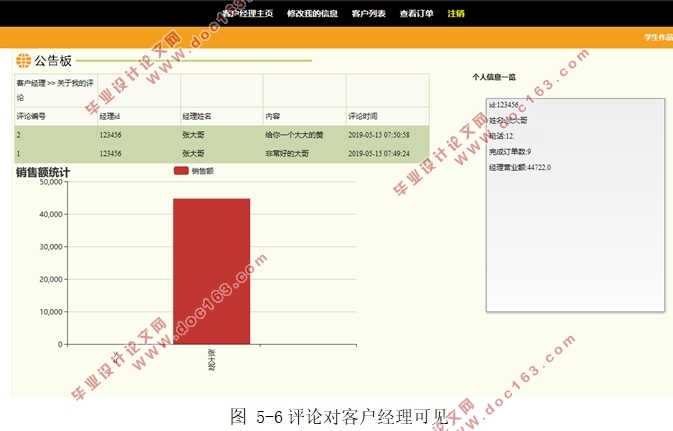Open the 客户经理主页 nav link
The width and height of the screenshot is (673, 431).
click(x=248, y=14)
